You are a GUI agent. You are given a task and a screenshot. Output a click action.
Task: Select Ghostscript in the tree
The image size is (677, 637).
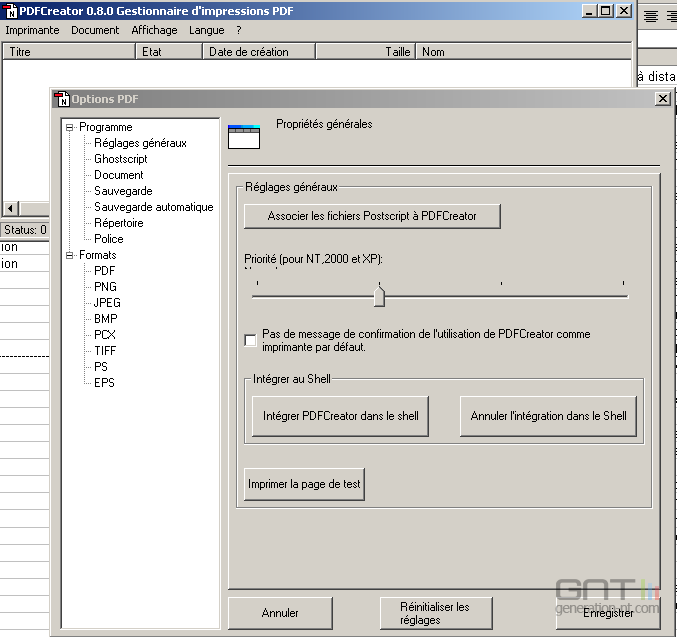click(120, 159)
